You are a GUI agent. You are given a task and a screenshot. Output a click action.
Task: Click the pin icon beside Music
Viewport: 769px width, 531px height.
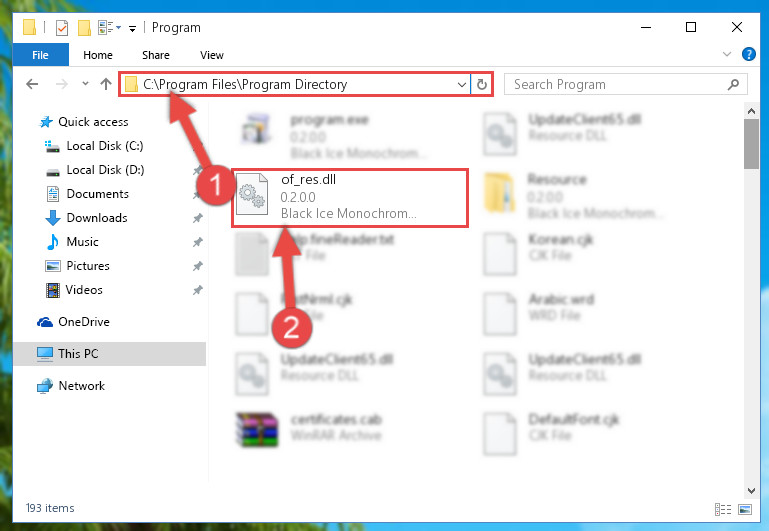pos(198,242)
